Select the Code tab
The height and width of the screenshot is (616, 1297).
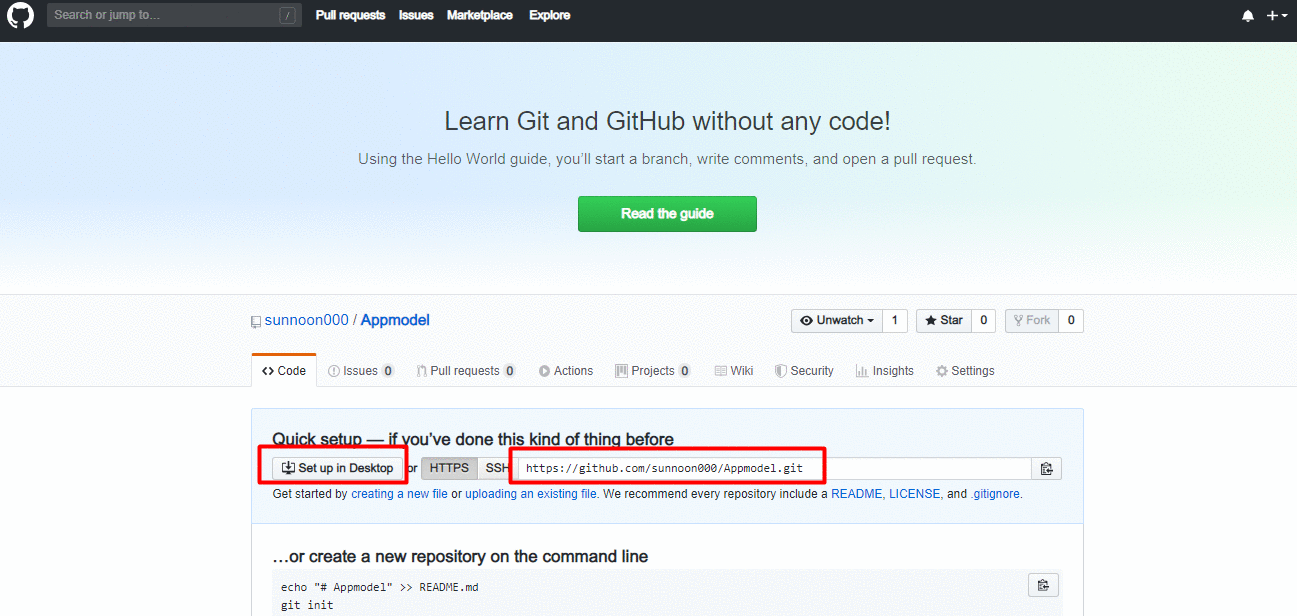pos(284,371)
